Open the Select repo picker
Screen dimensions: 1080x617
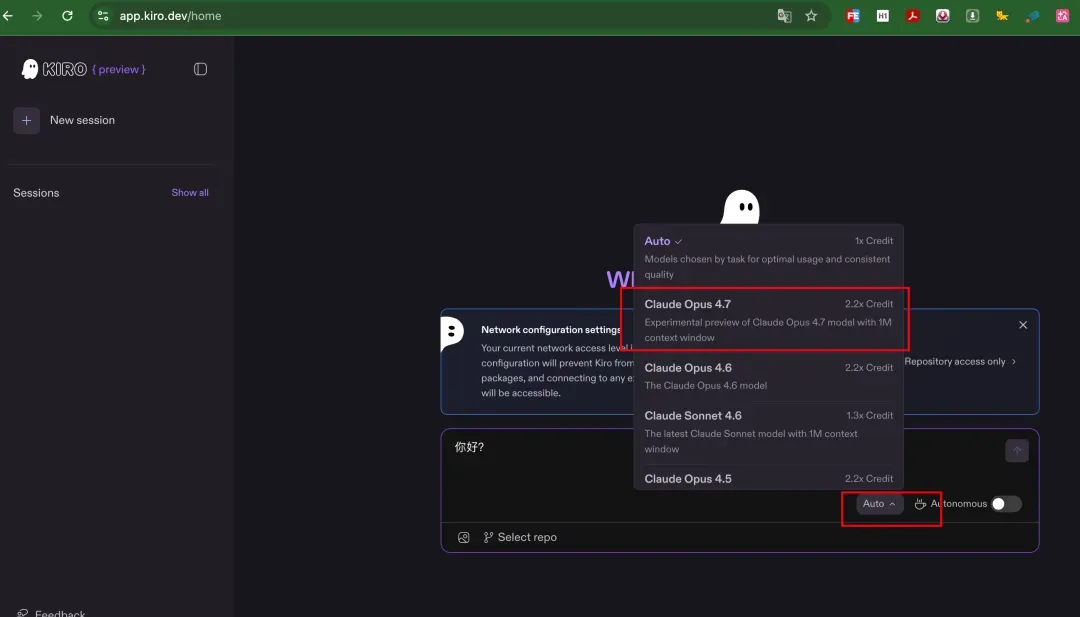coord(520,538)
